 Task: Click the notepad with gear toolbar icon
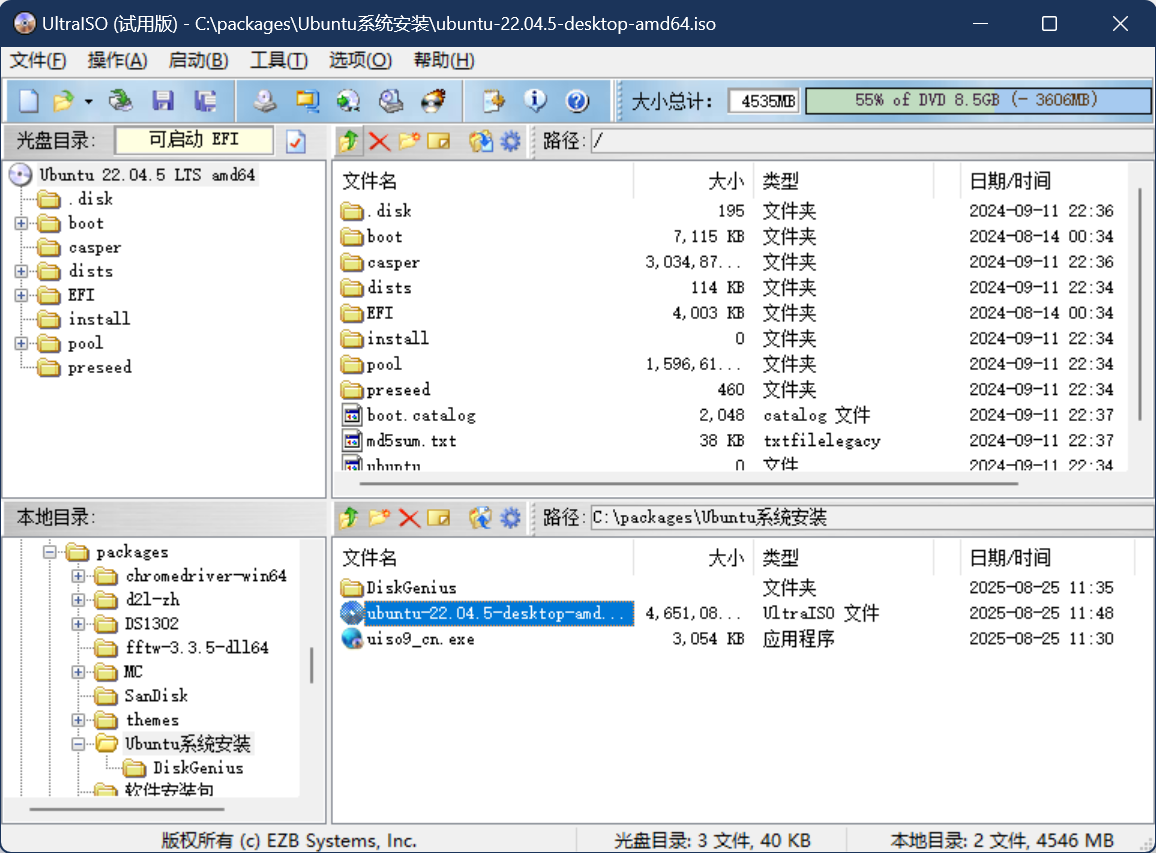click(493, 100)
